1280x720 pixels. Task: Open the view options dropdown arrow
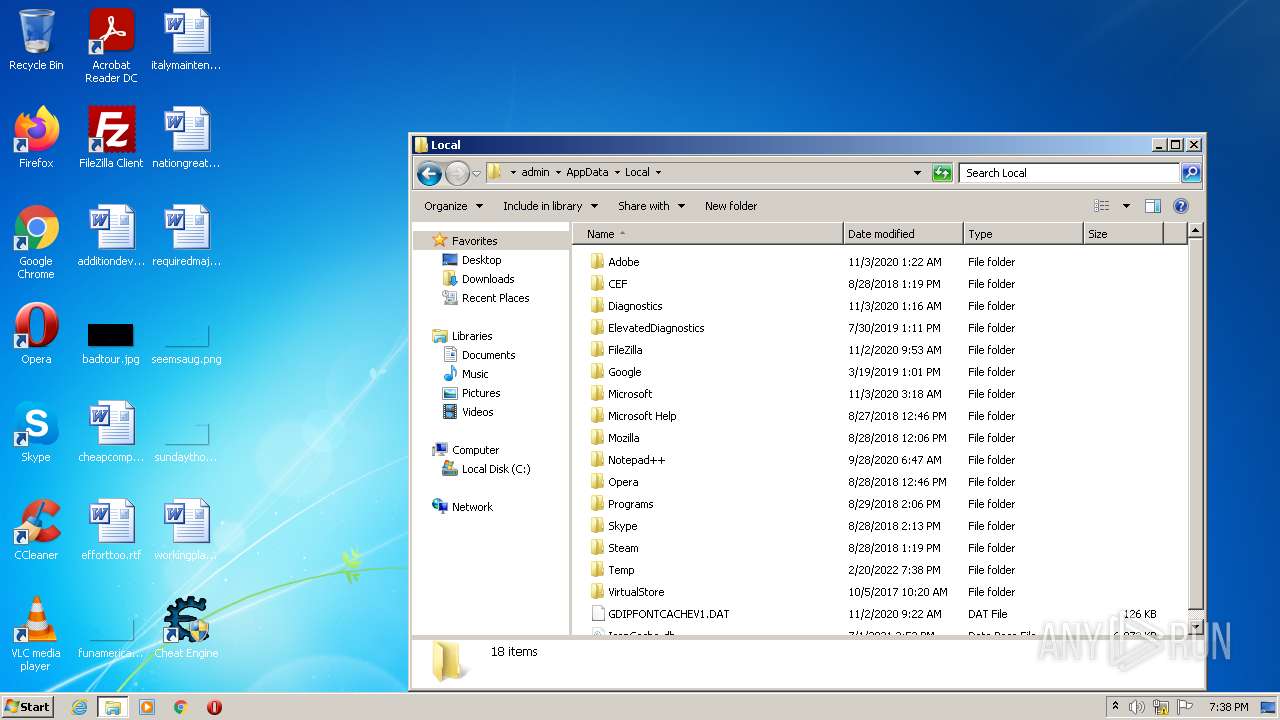(1126, 206)
